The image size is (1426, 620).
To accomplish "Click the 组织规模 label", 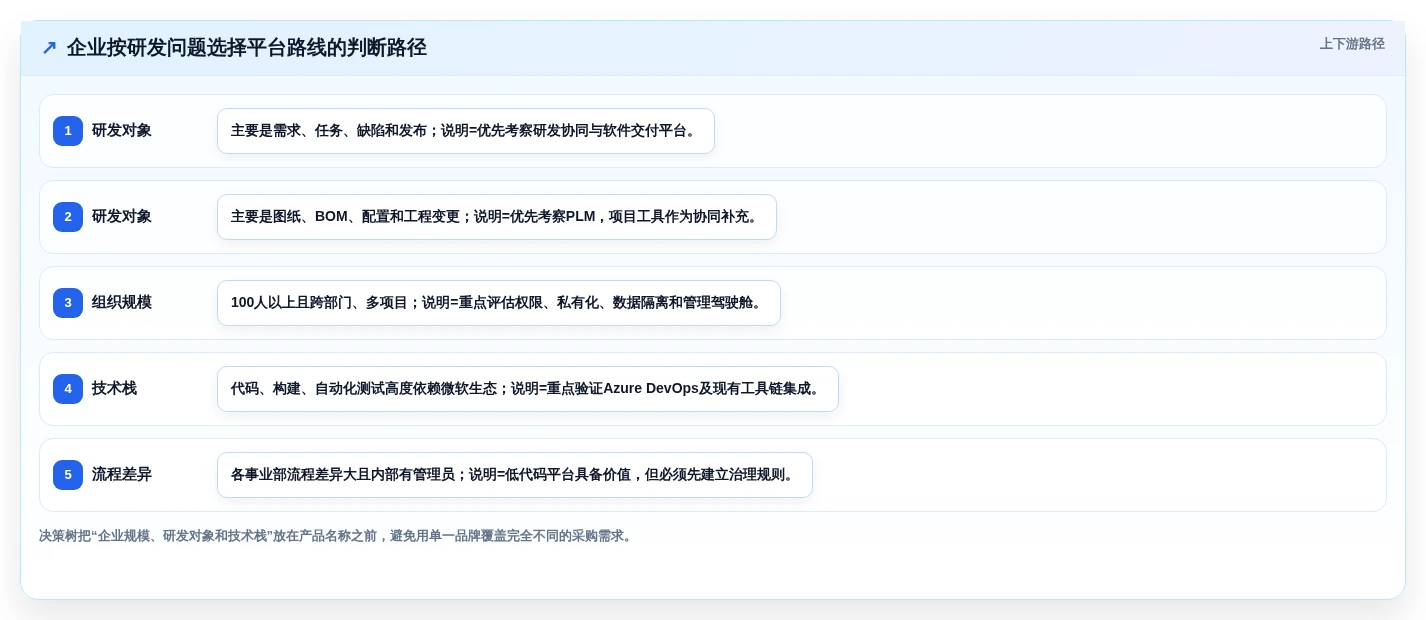I will coord(122,303).
